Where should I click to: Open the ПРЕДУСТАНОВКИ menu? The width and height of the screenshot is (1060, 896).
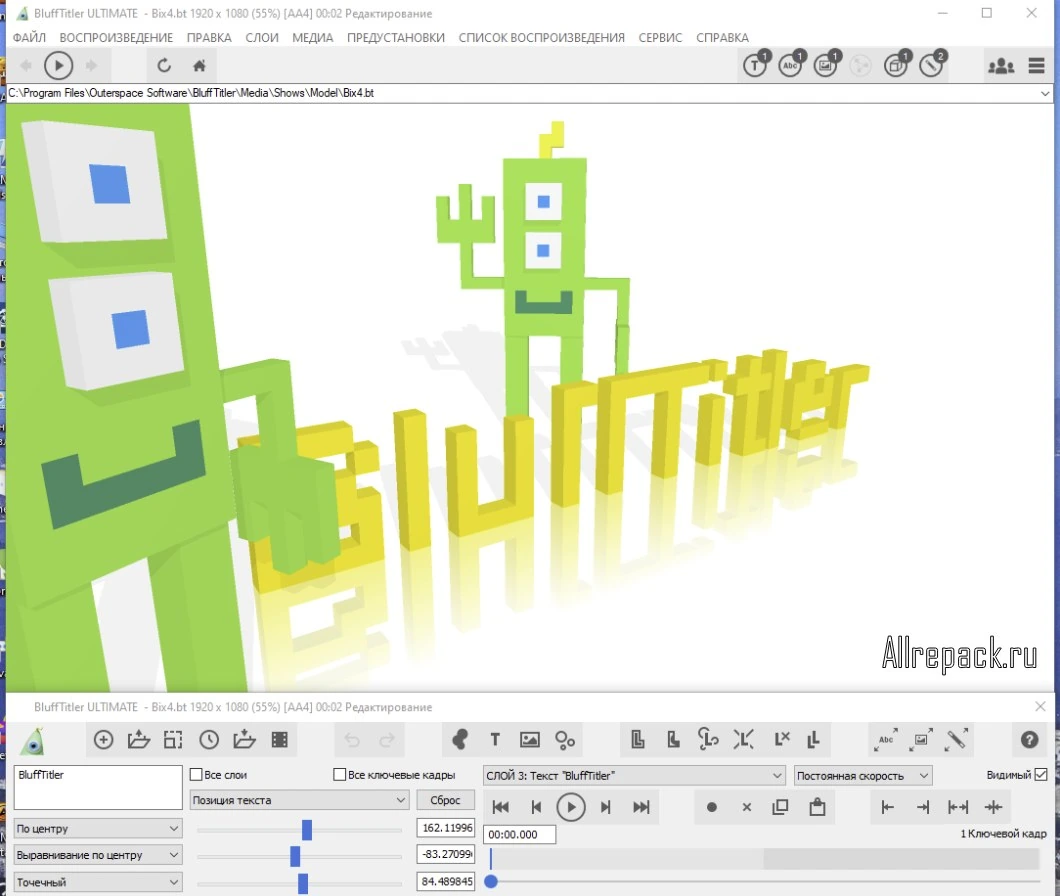tap(395, 37)
